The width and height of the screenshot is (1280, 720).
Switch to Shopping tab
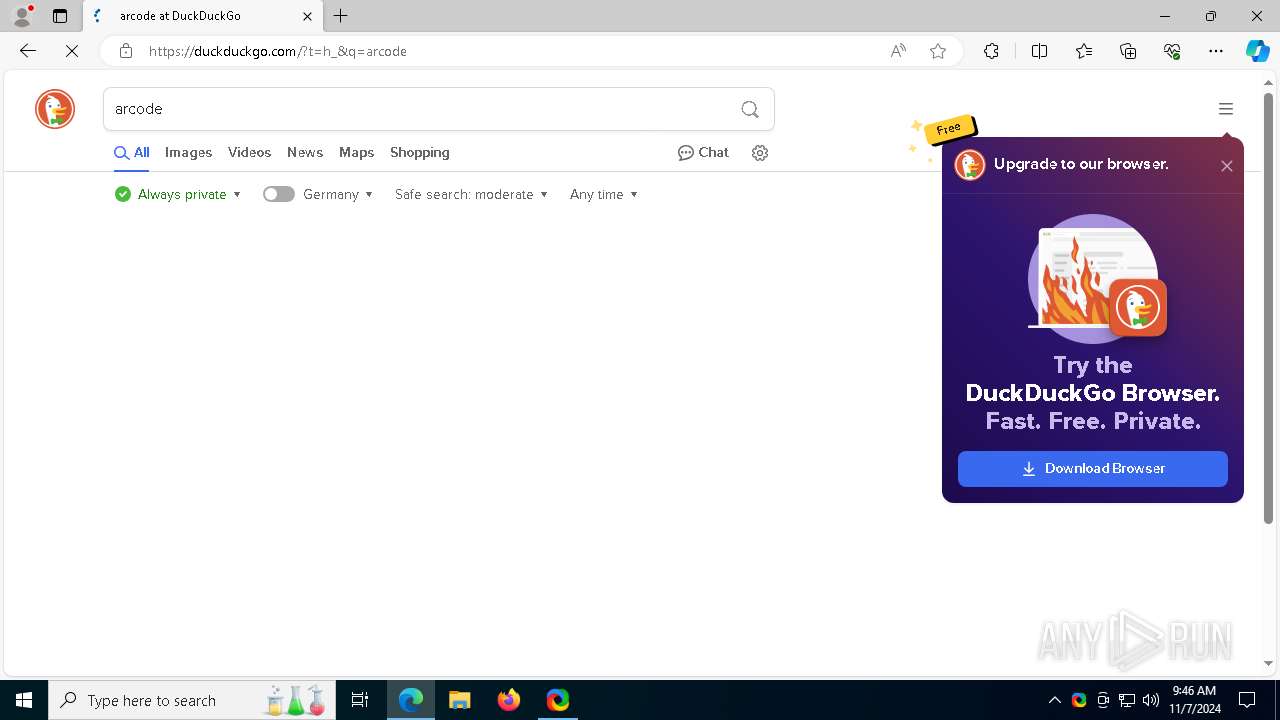coord(420,153)
